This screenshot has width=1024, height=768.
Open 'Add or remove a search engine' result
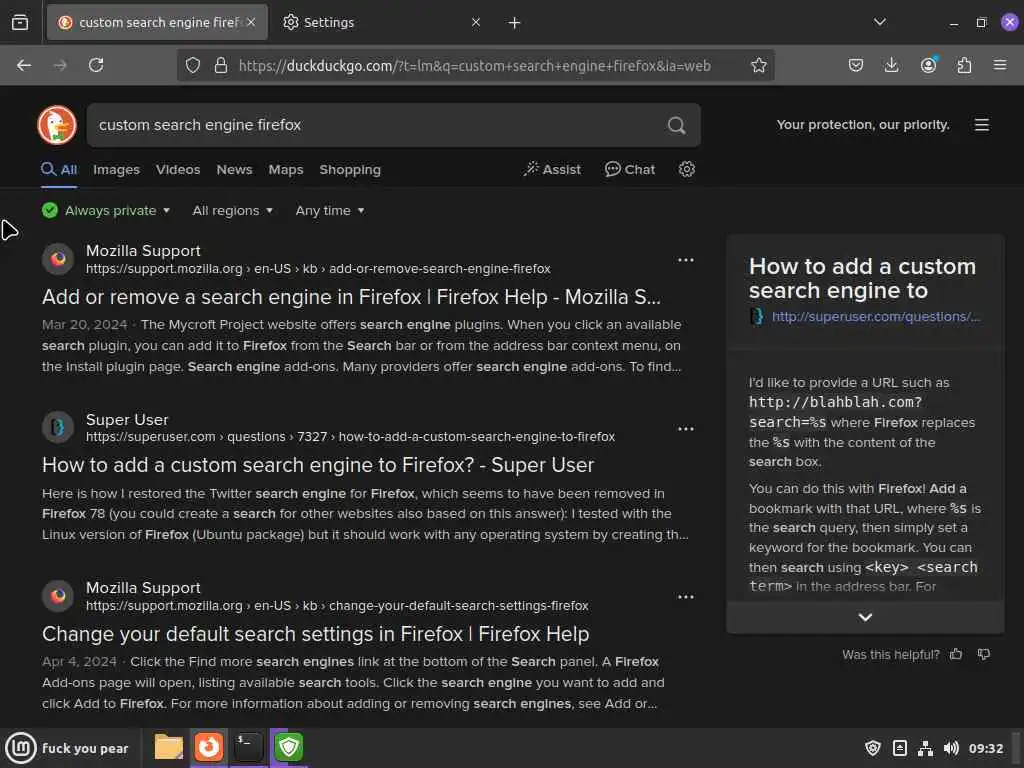coord(351,297)
